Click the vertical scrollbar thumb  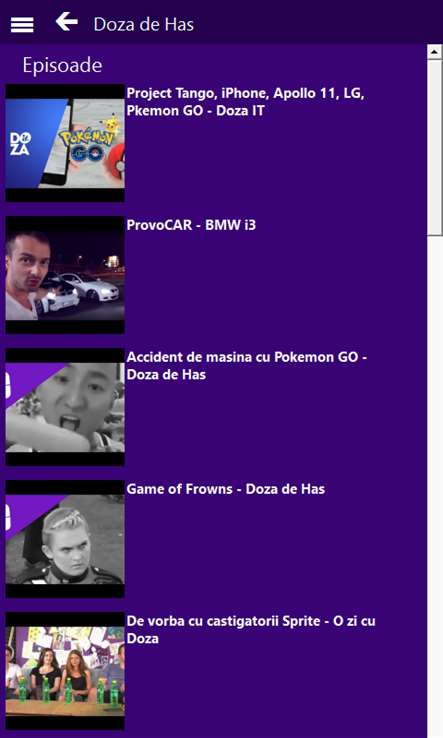tap(435, 147)
